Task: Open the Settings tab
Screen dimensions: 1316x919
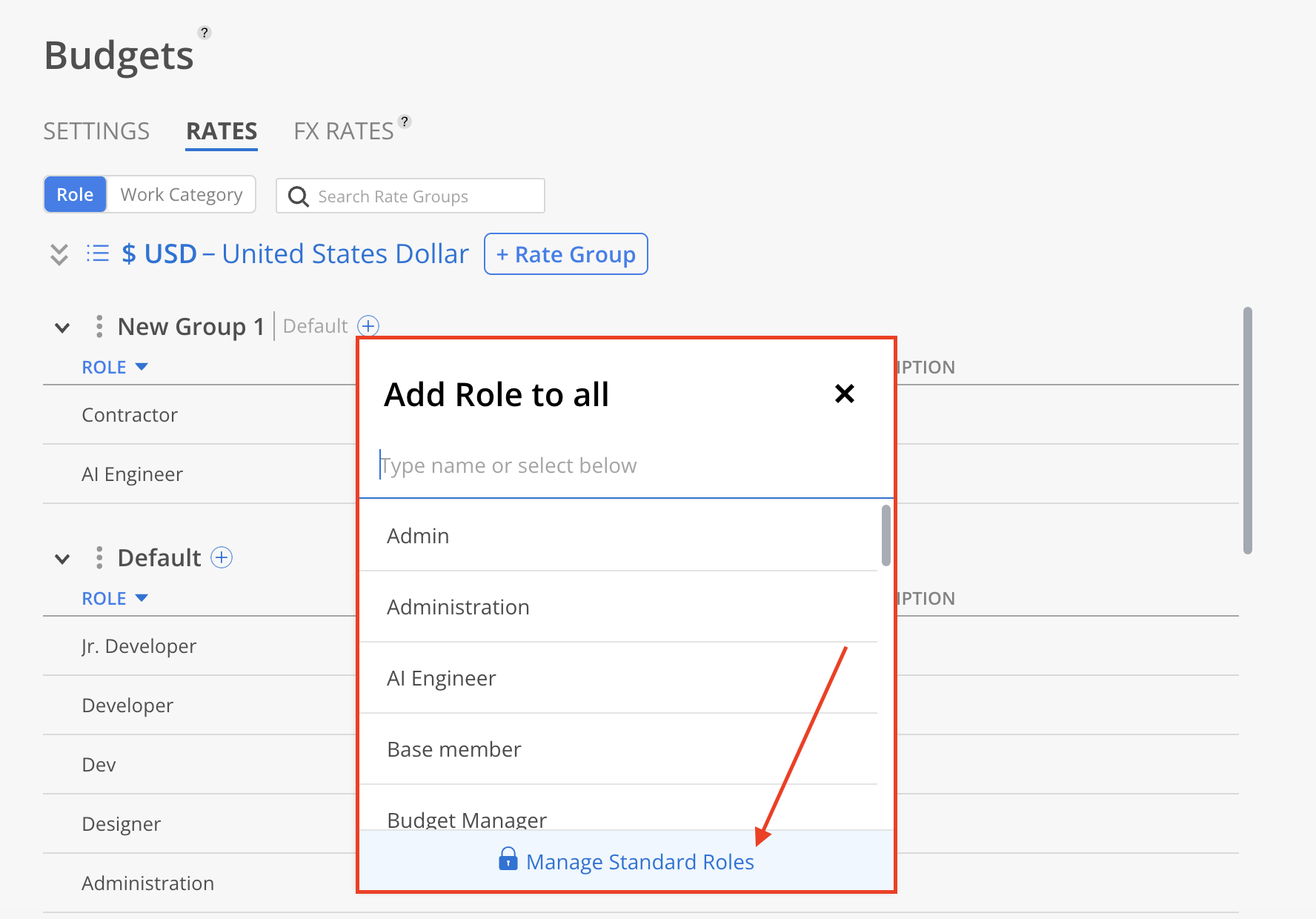Action: tap(96, 131)
